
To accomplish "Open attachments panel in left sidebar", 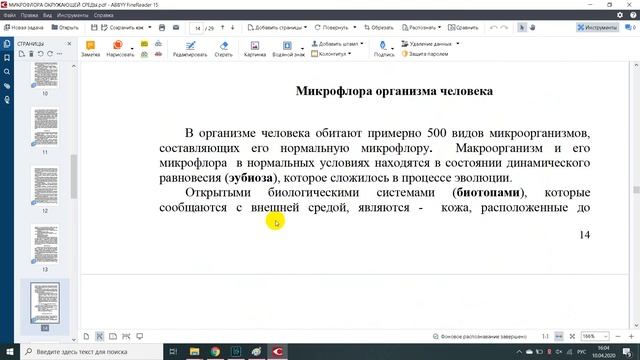I will 7,86.
